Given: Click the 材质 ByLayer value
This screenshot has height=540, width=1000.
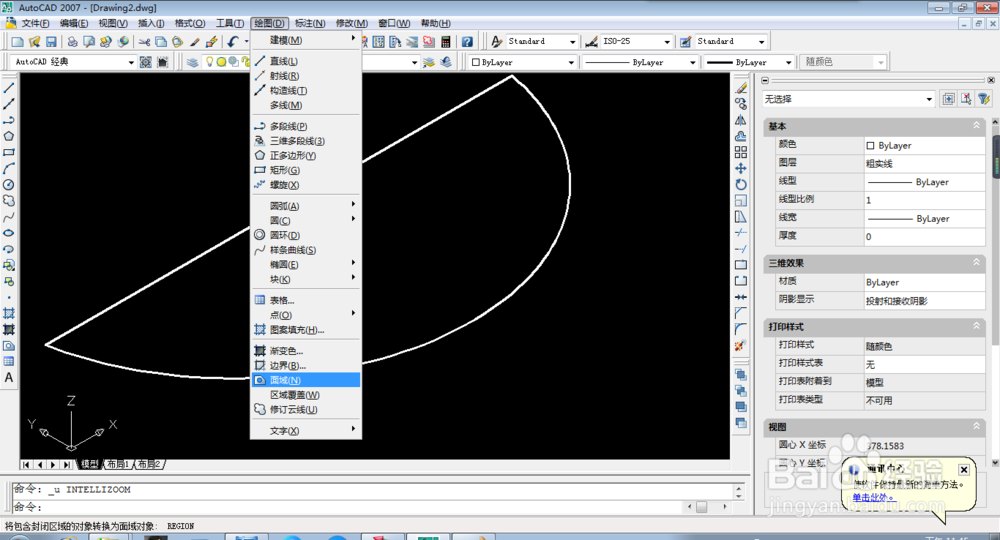Looking at the screenshot, I should (x=924, y=282).
